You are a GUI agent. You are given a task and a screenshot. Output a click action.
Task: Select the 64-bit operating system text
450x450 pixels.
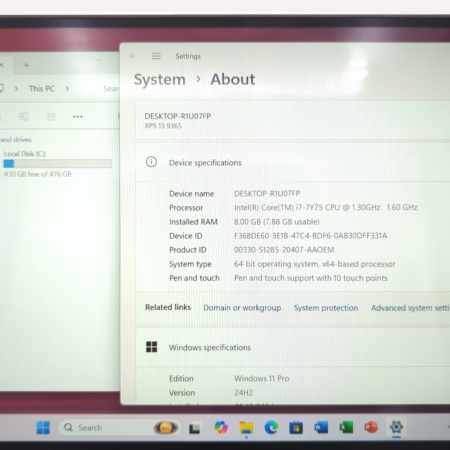click(x=314, y=264)
